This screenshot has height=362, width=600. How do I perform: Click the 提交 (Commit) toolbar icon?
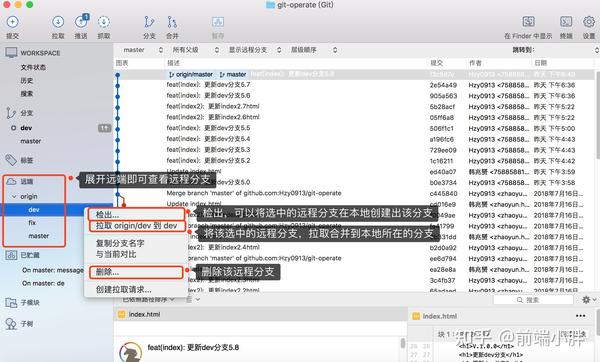coord(12,22)
